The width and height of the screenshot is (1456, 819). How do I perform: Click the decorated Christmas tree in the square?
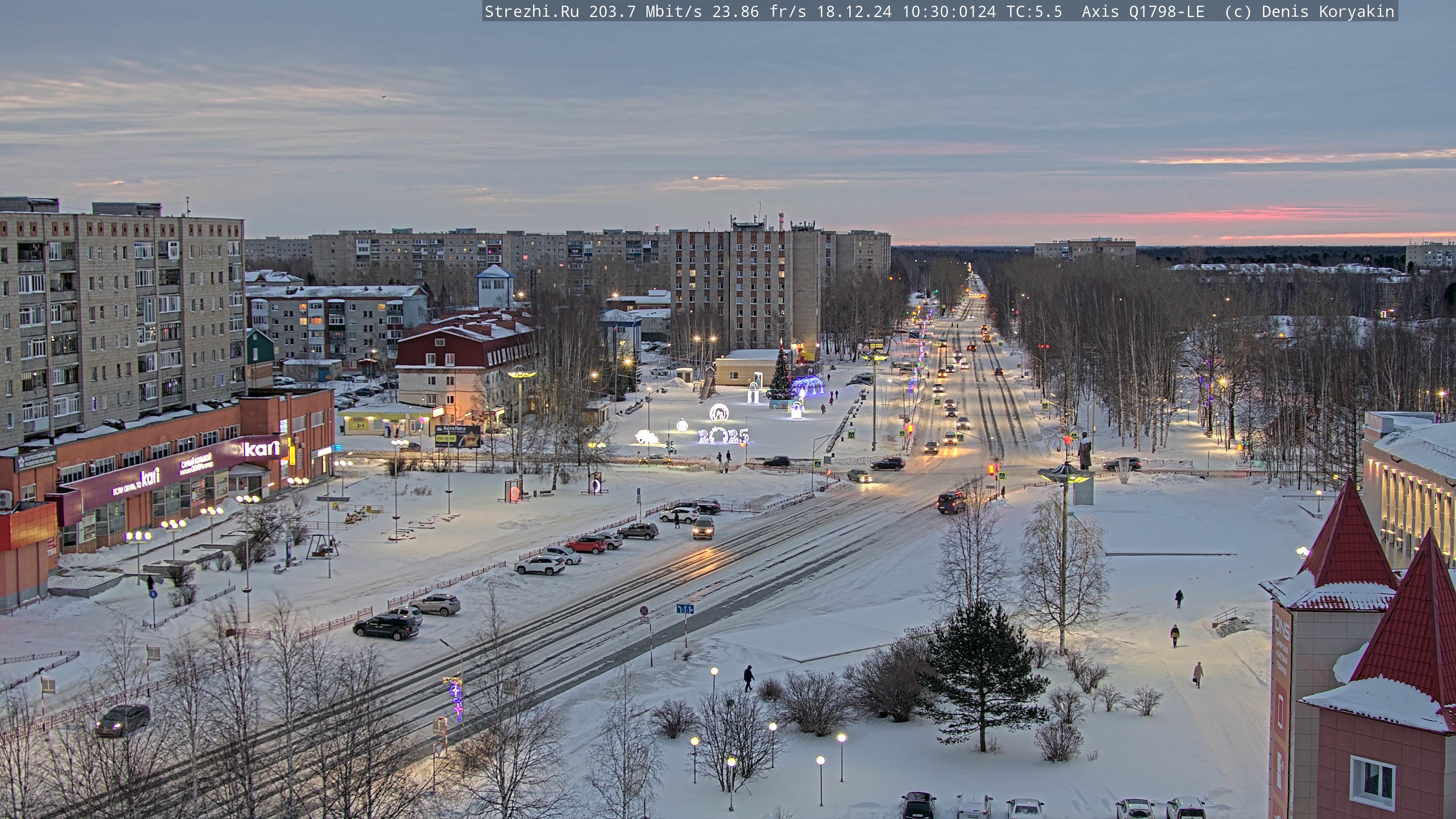[781, 376]
